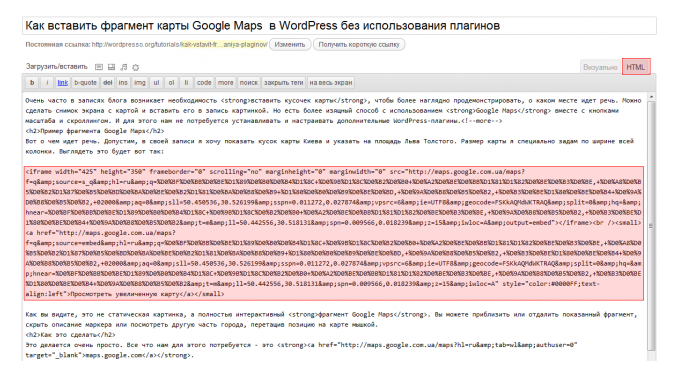Insert a blockquote via b-quote button

tap(86, 82)
